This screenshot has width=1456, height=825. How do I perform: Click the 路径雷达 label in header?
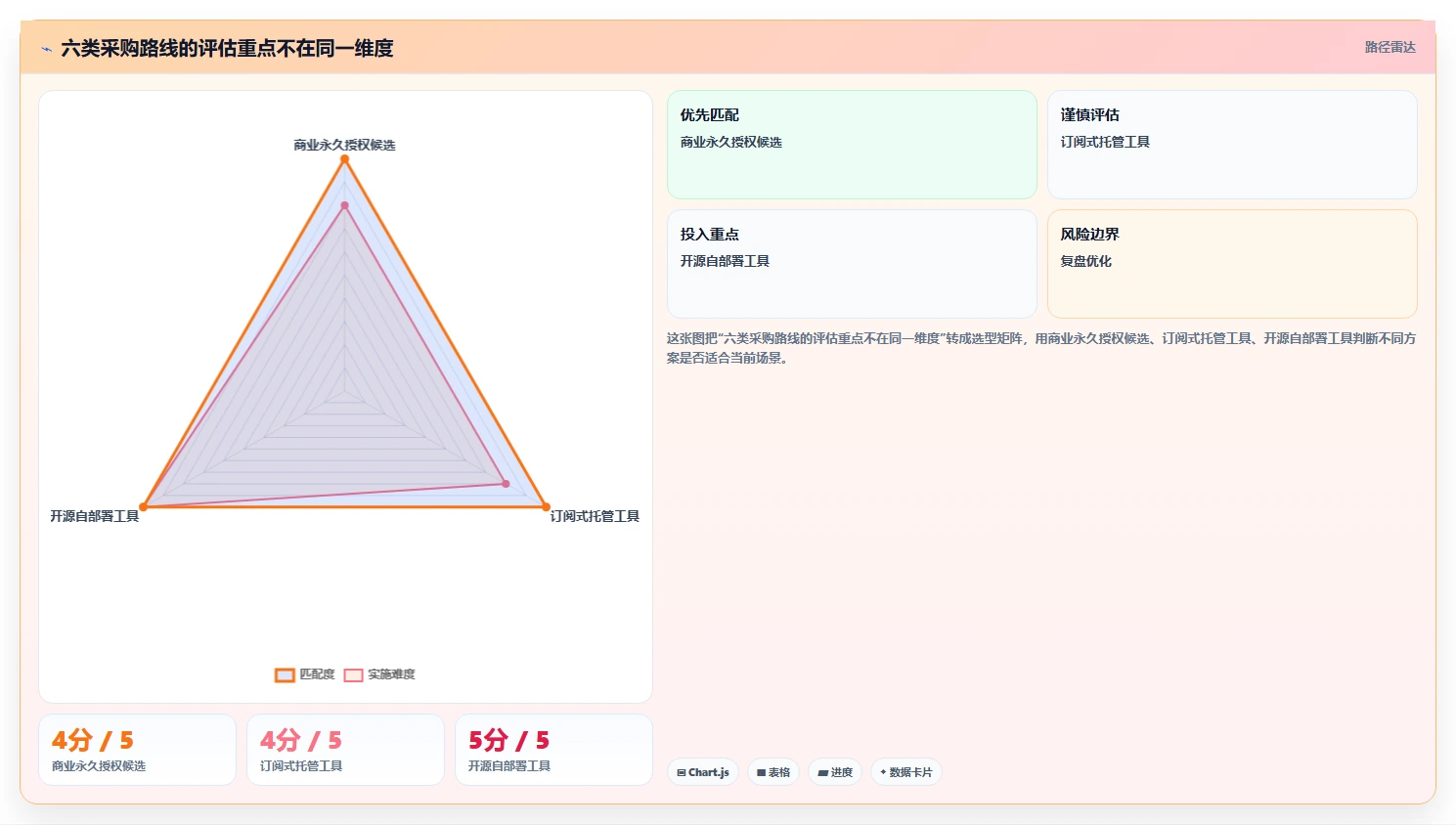pyautogui.click(x=1390, y=47)
